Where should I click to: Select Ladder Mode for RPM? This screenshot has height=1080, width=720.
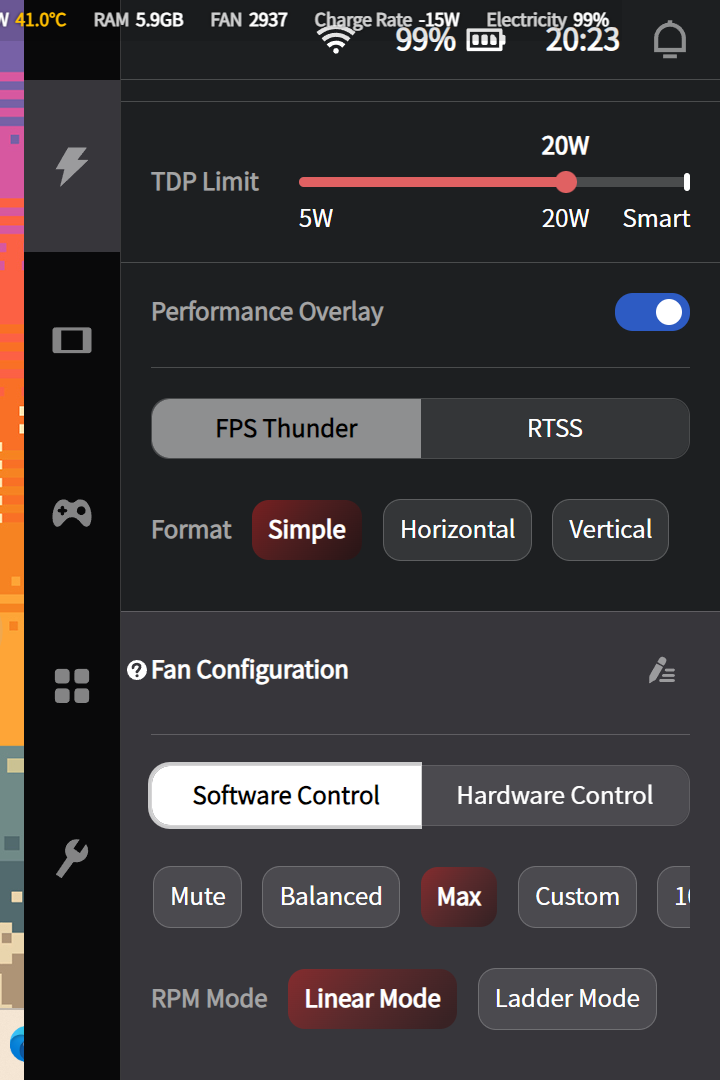[567, 999]
